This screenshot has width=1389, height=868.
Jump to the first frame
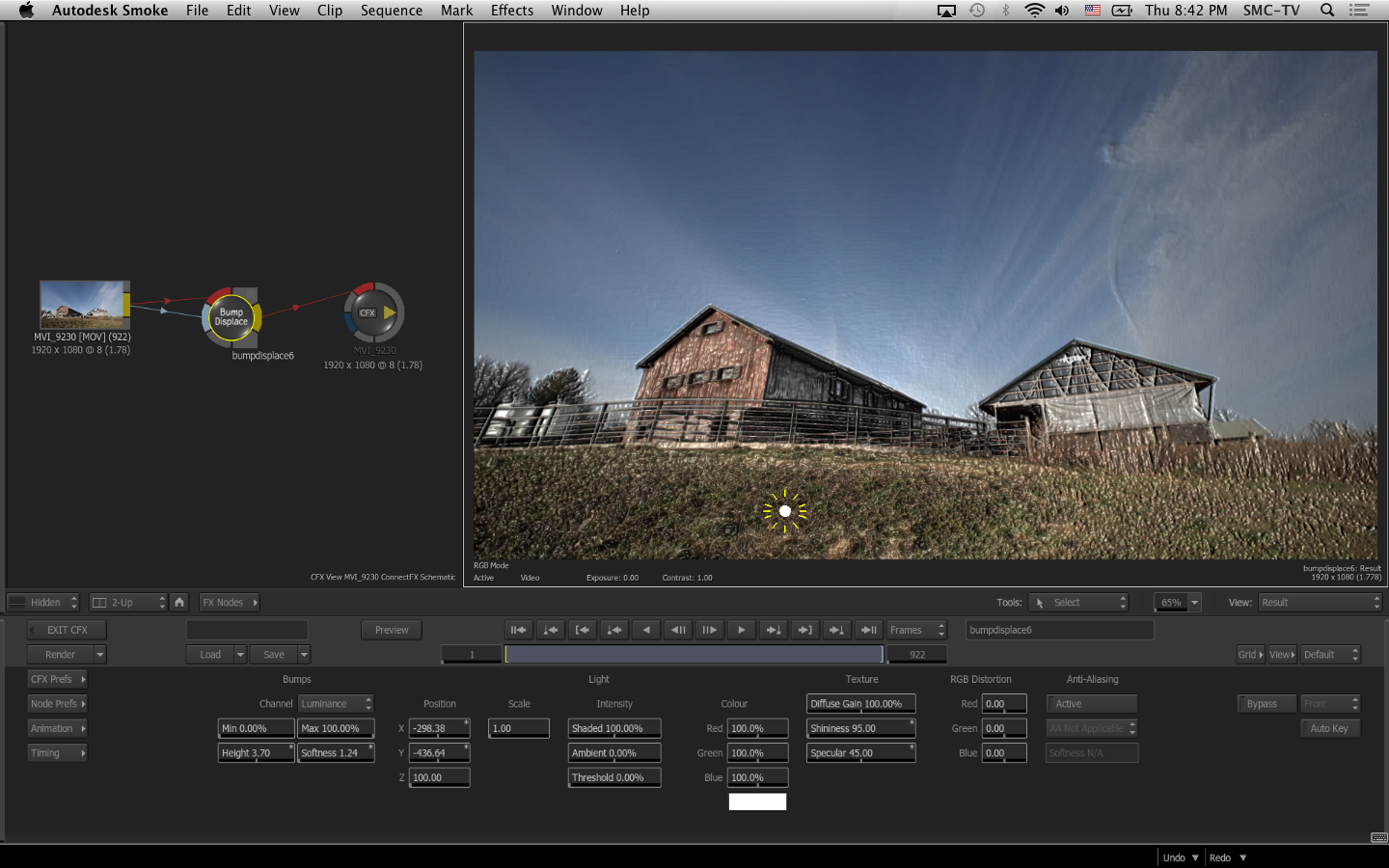(518, 630)
